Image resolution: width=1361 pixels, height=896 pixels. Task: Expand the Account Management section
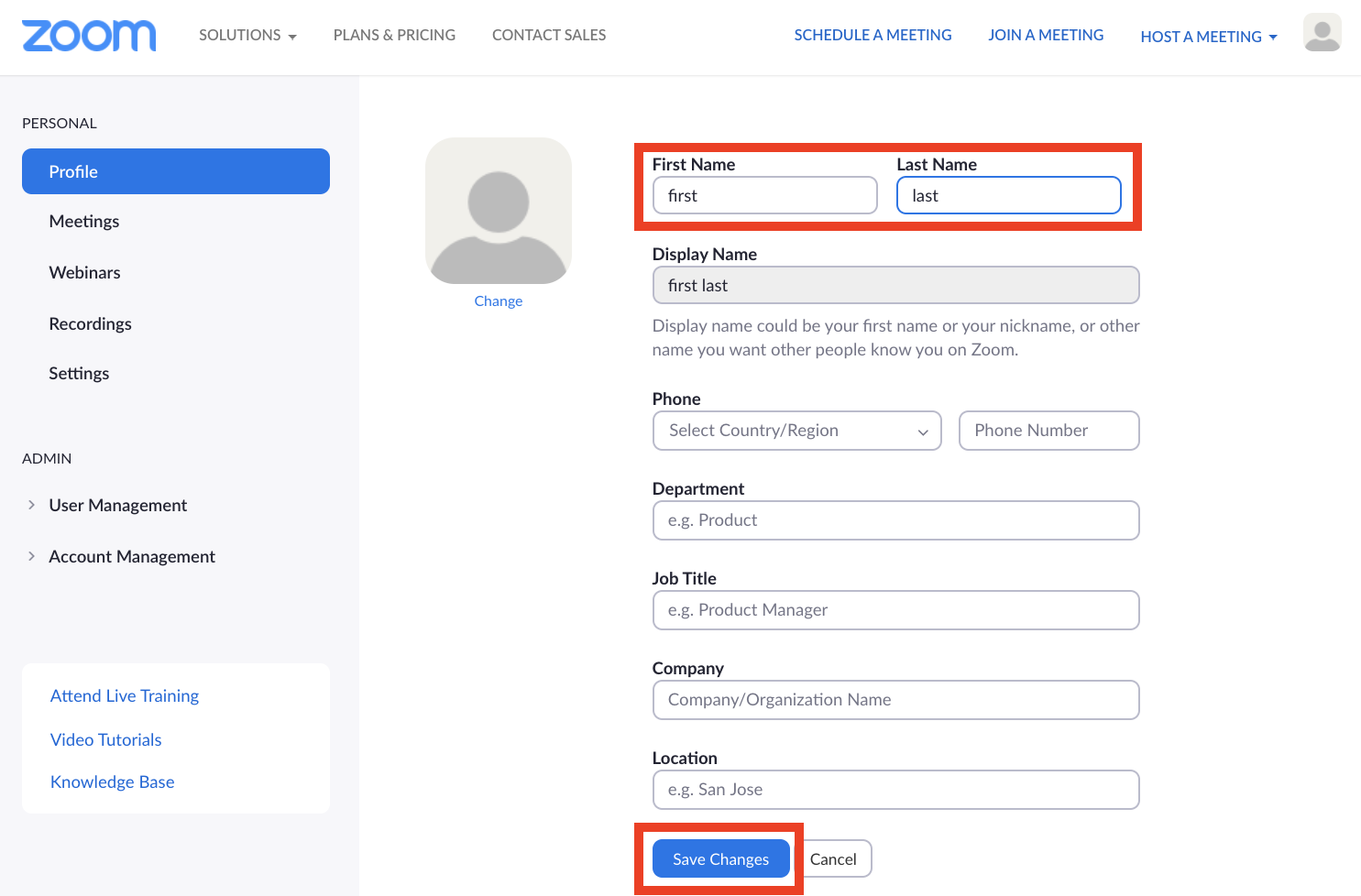click(132, 556)
